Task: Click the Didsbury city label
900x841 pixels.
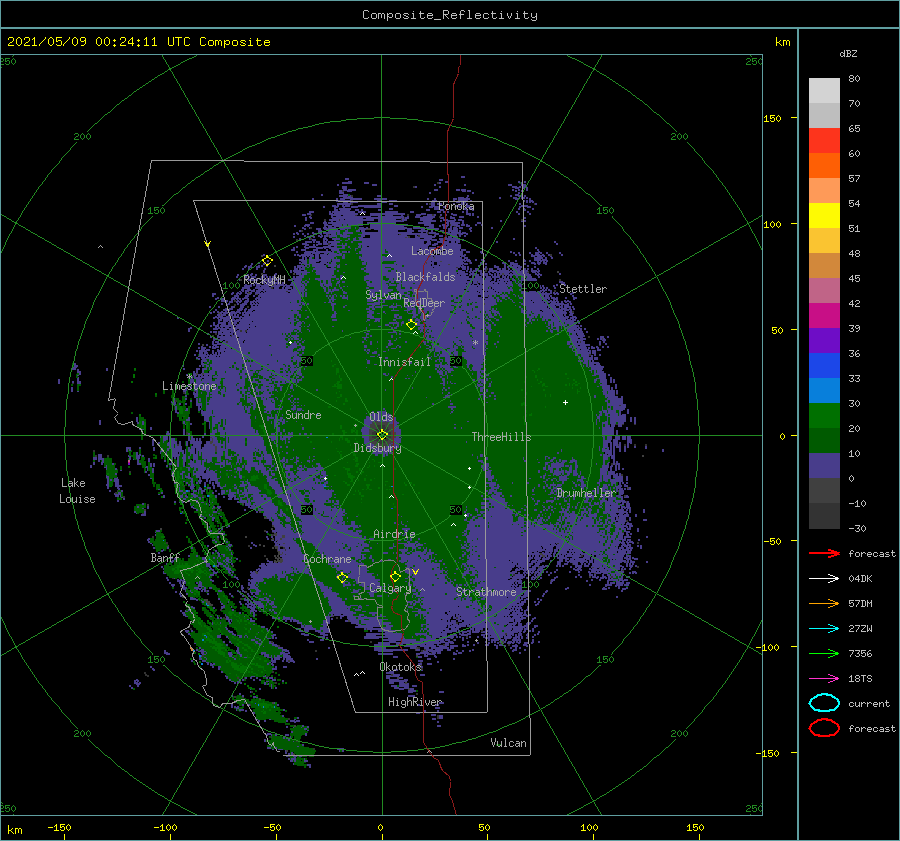Action: (x=377, y=448)
